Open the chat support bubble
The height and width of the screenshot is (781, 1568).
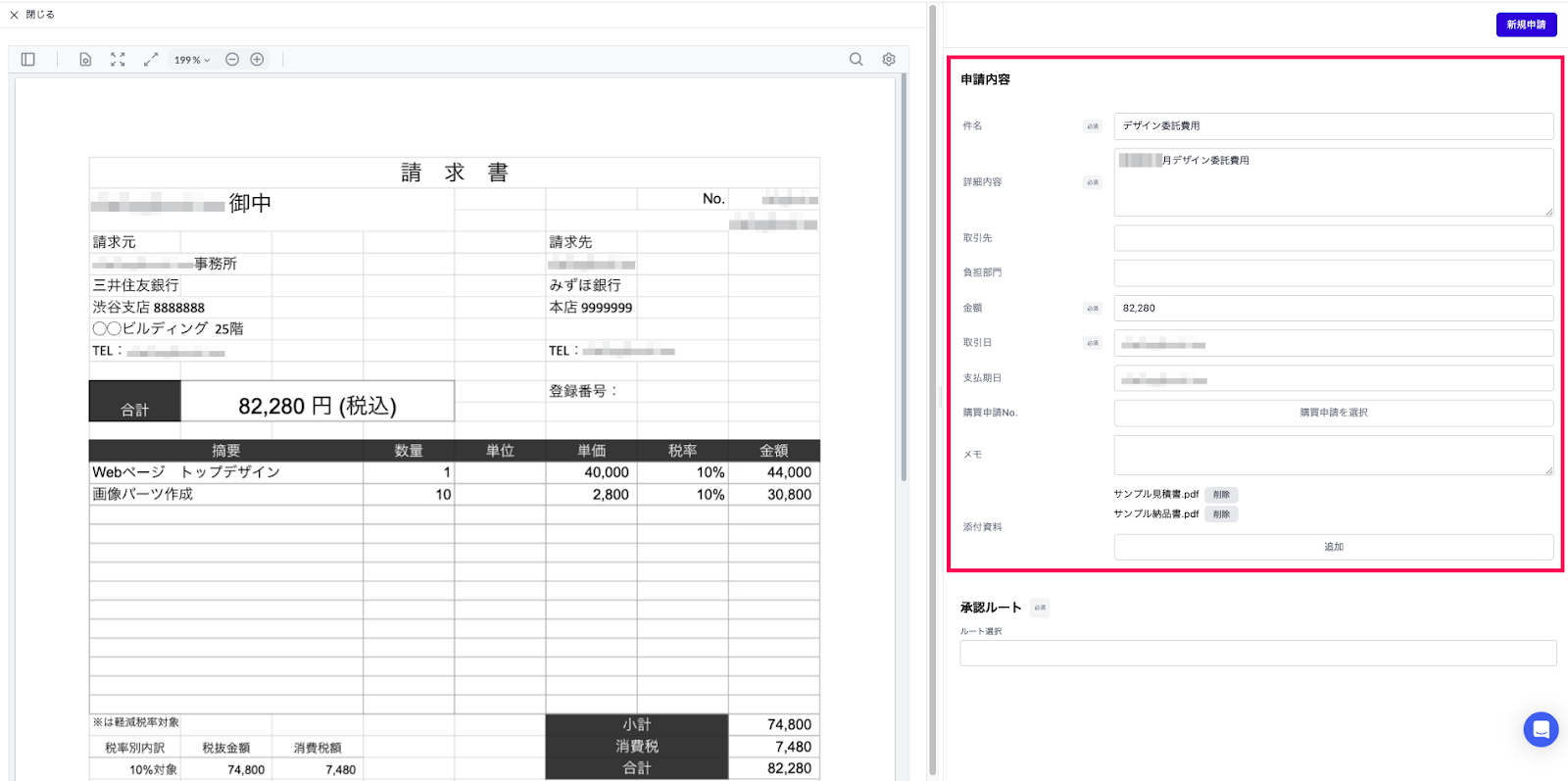click(1541, 729)
